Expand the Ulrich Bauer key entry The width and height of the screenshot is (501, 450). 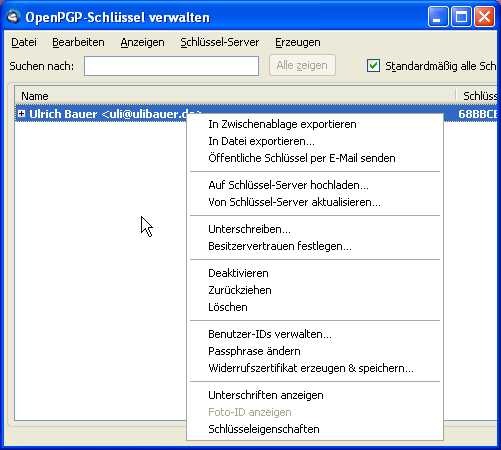22,114
